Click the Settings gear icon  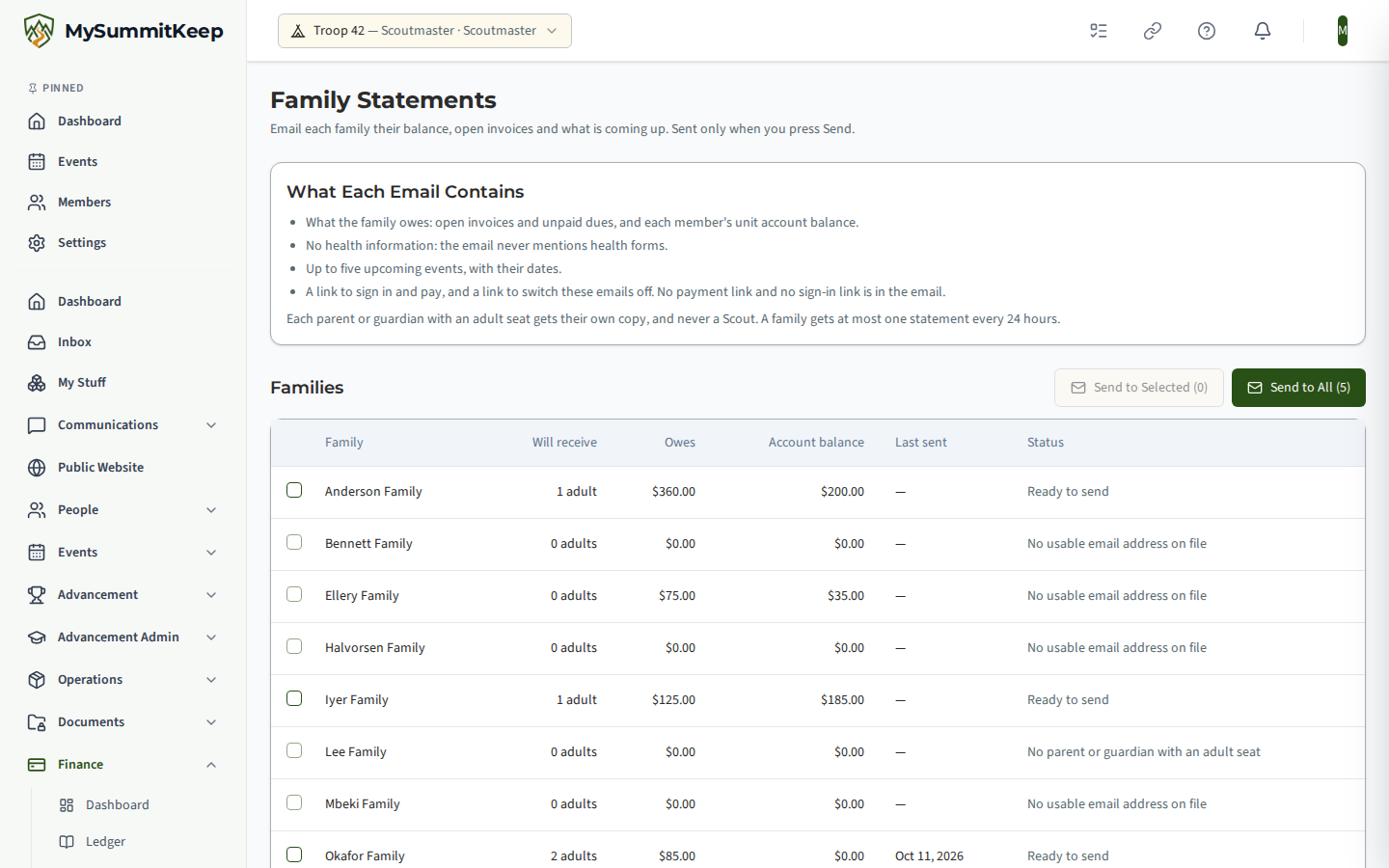(x=37, y=243)
